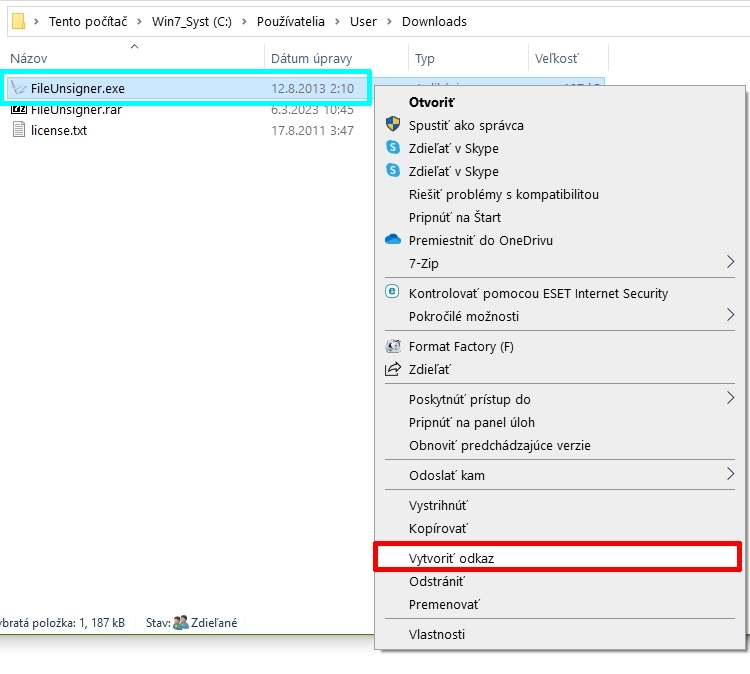750x674 pixels.
Task: Select Vytvoriť odkaz from context menu
Action: [x=451, y=558]
